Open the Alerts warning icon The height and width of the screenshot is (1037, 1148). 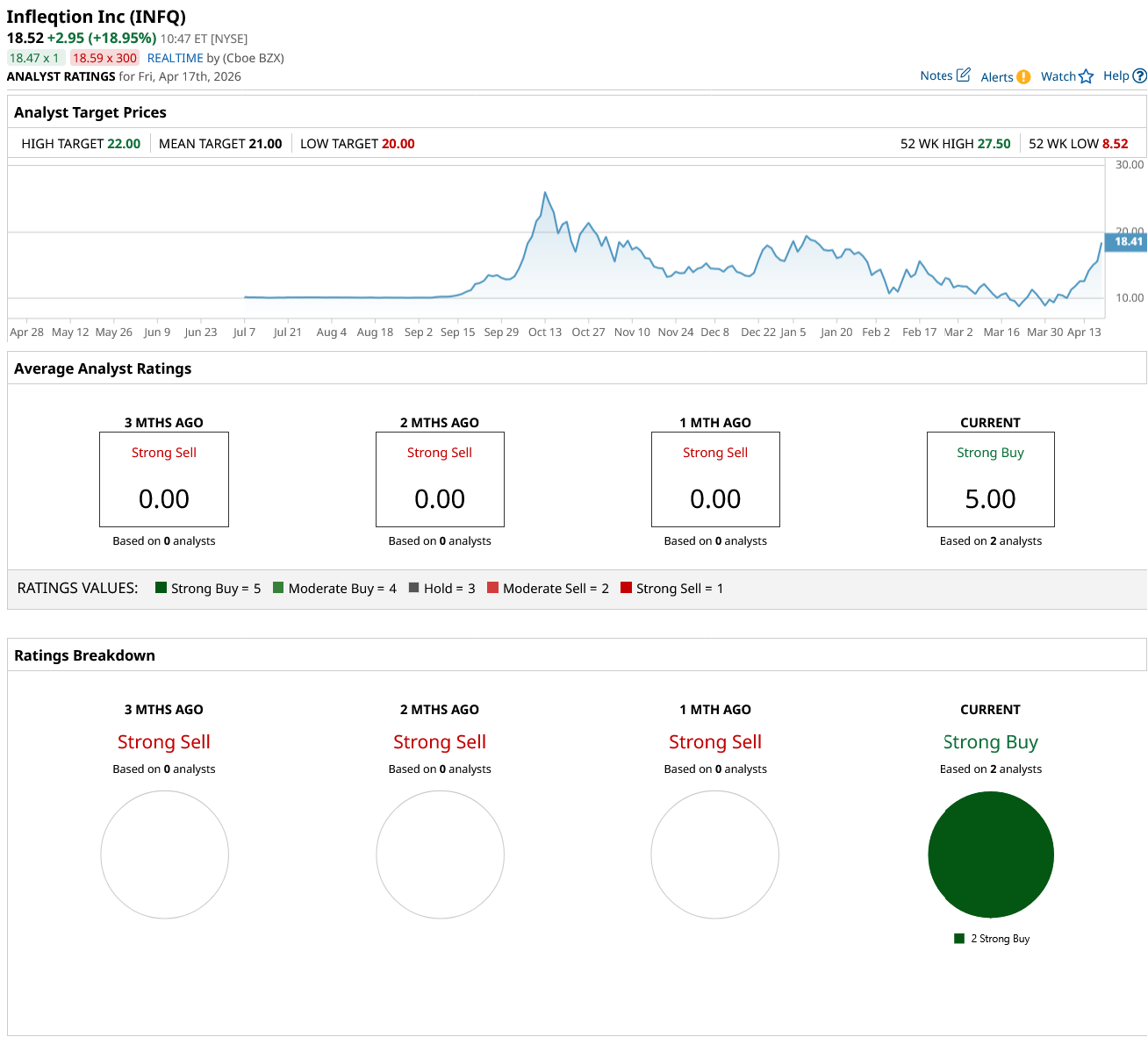pyautogui.click(x=1023, y=77)
